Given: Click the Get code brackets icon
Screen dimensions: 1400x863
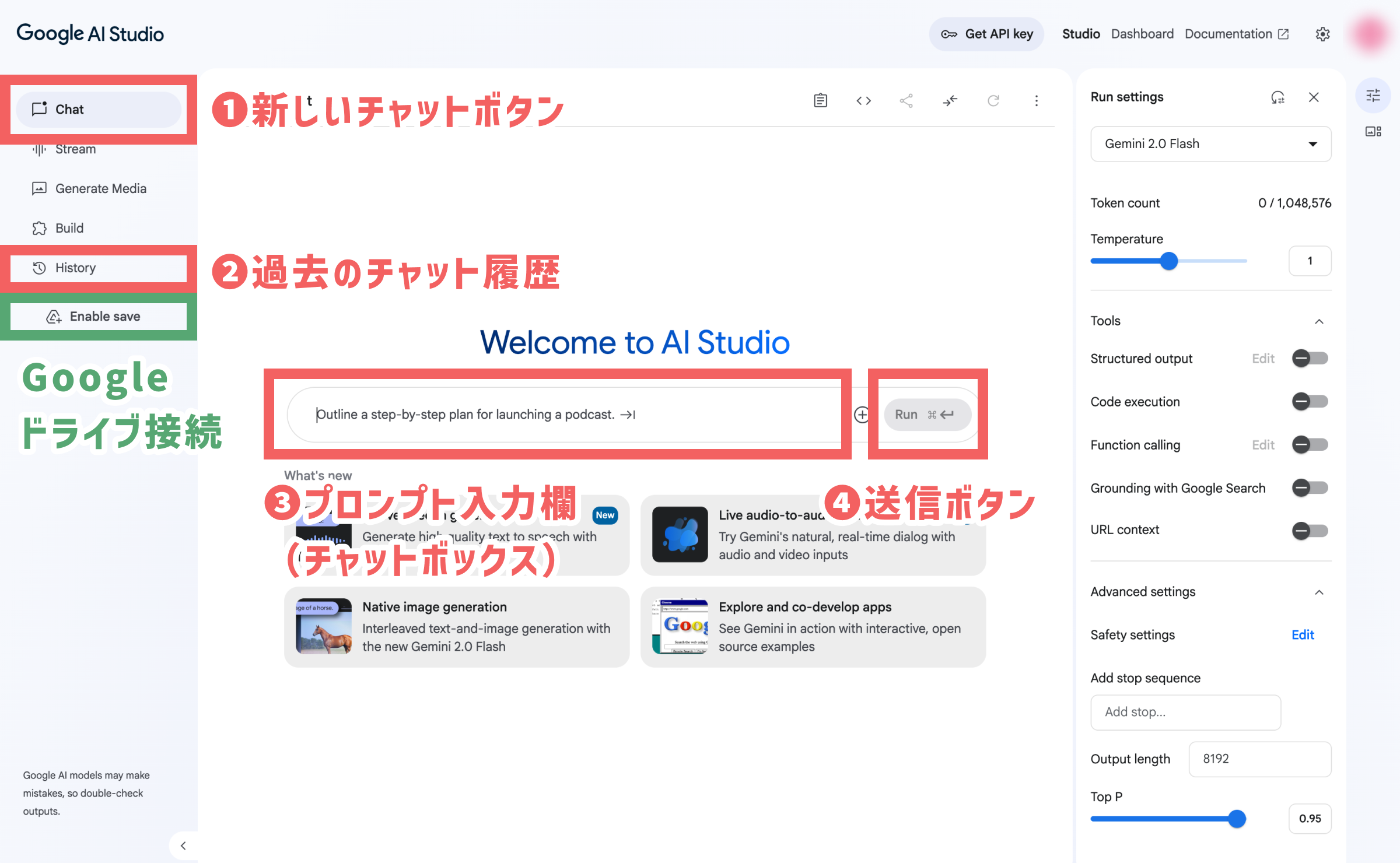Looking at the screenshot, I should [x=863, y=101].
